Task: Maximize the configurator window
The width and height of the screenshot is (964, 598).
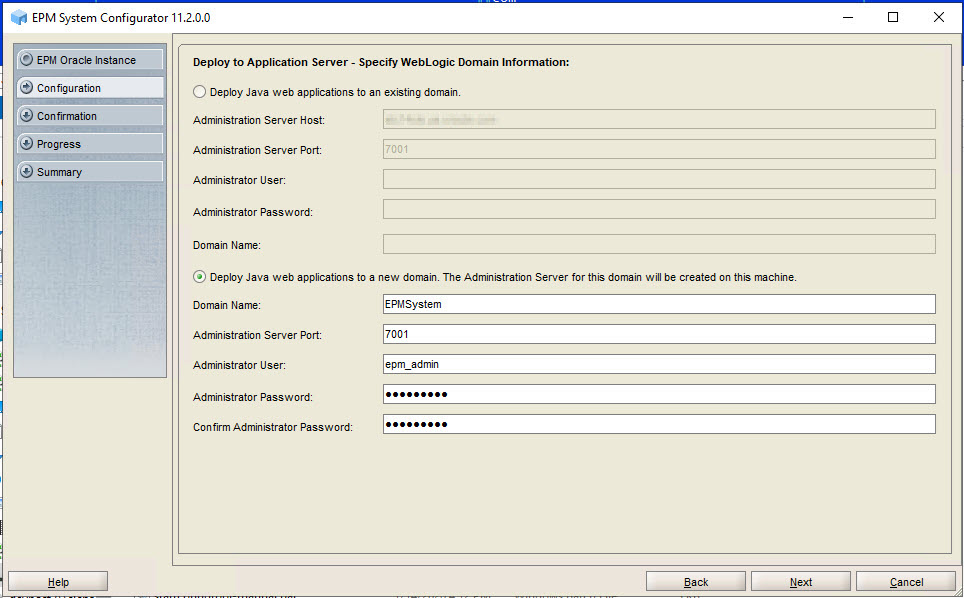Action: [x=893, y=17]
